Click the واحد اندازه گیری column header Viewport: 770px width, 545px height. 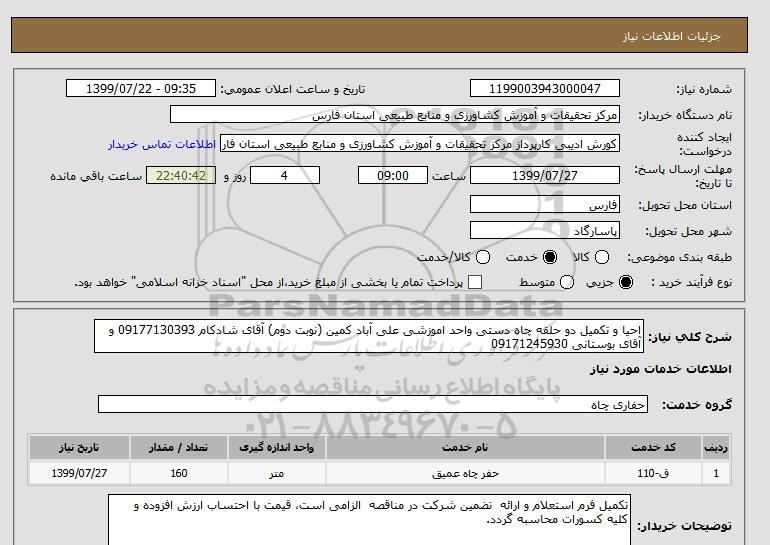[276, 447]
